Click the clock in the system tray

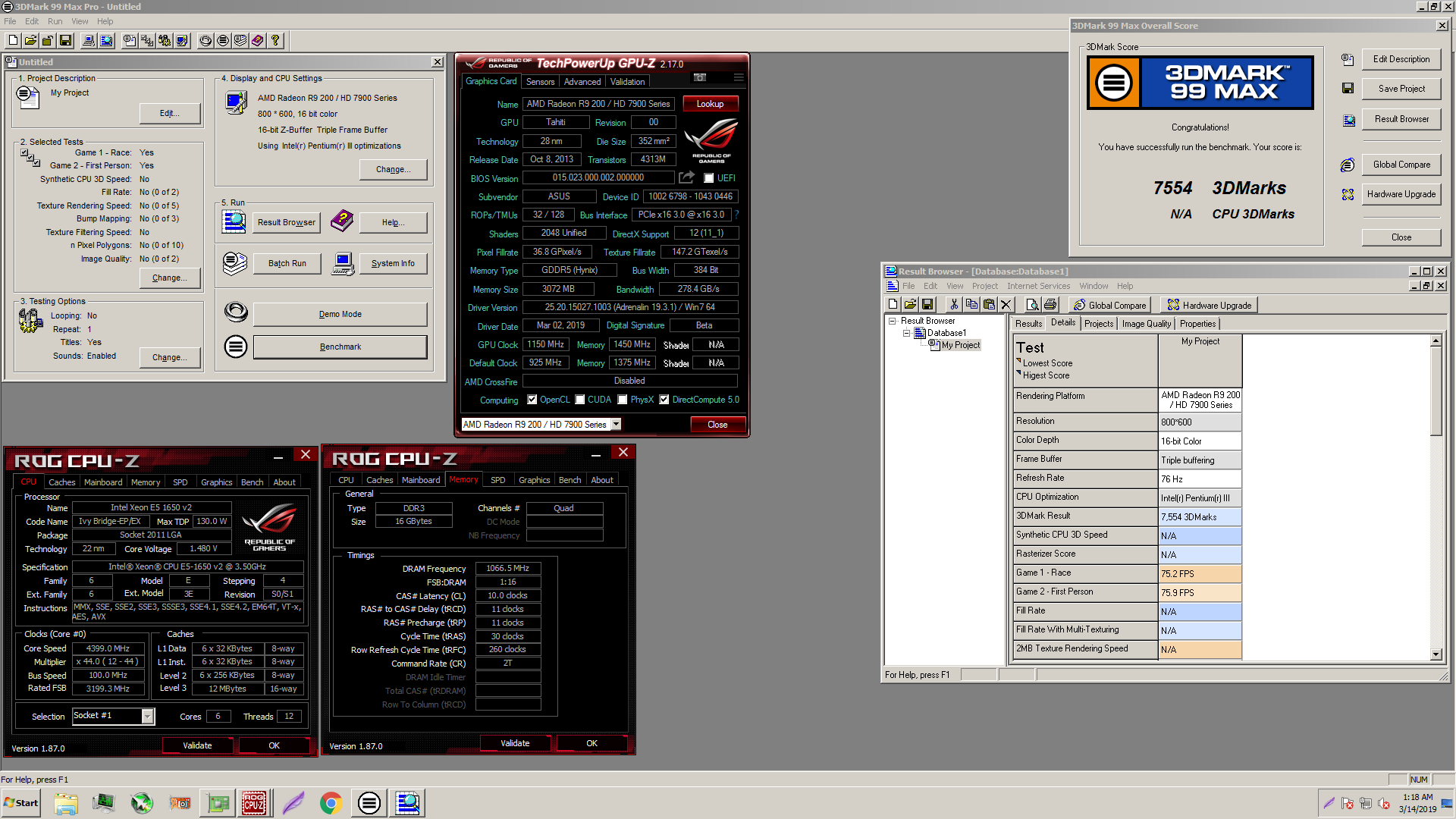click(1417, 803)
